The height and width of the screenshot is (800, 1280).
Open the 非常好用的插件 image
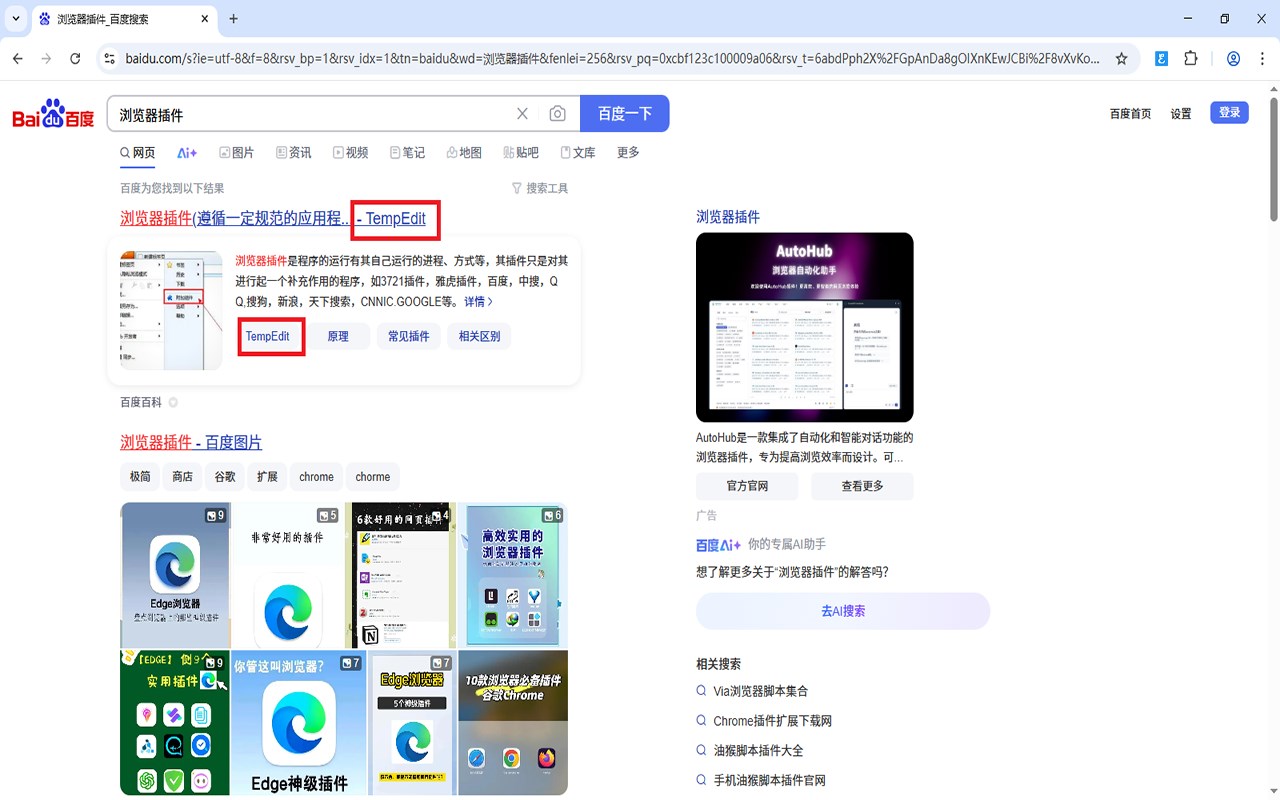(286, 575)
